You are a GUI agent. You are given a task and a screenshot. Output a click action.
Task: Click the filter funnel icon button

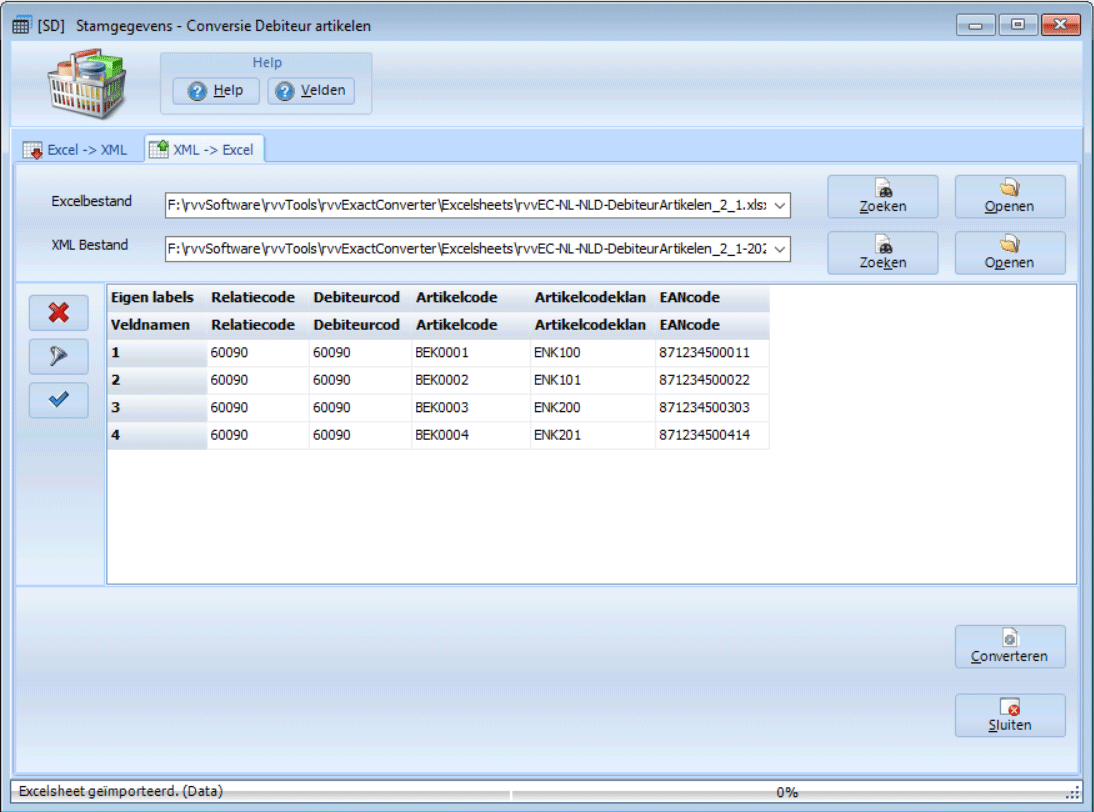click(x=59, y=356)
